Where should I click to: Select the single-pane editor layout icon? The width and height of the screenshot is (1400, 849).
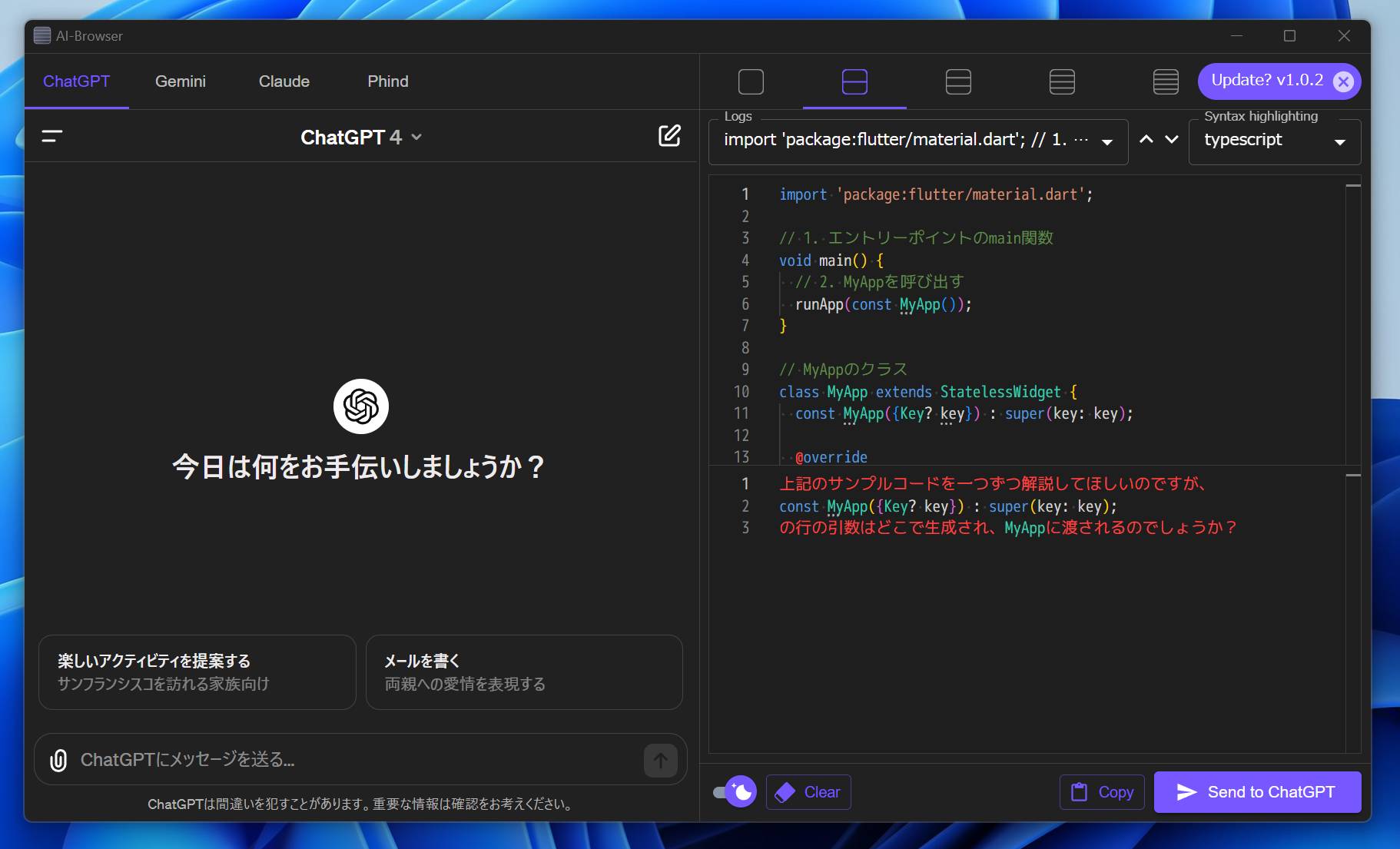[751, 81]
